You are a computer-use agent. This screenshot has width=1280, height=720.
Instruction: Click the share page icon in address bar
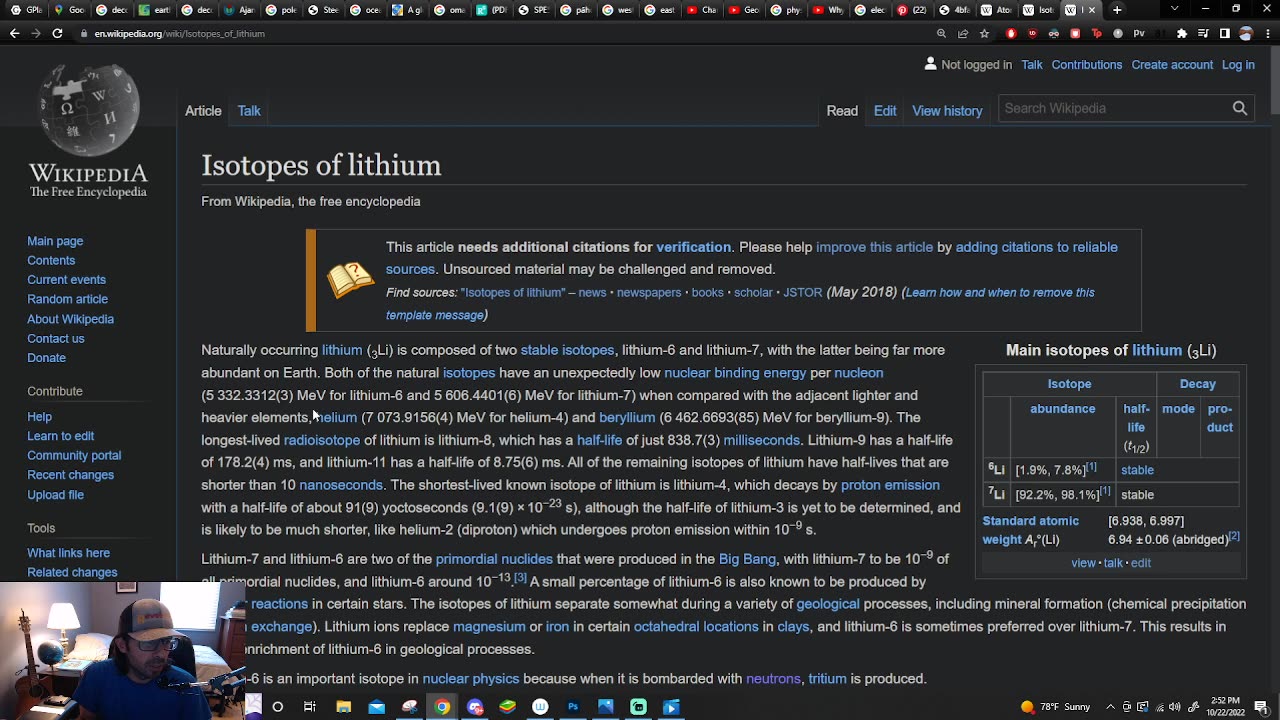pyautogui.click(x=963, y=33)
